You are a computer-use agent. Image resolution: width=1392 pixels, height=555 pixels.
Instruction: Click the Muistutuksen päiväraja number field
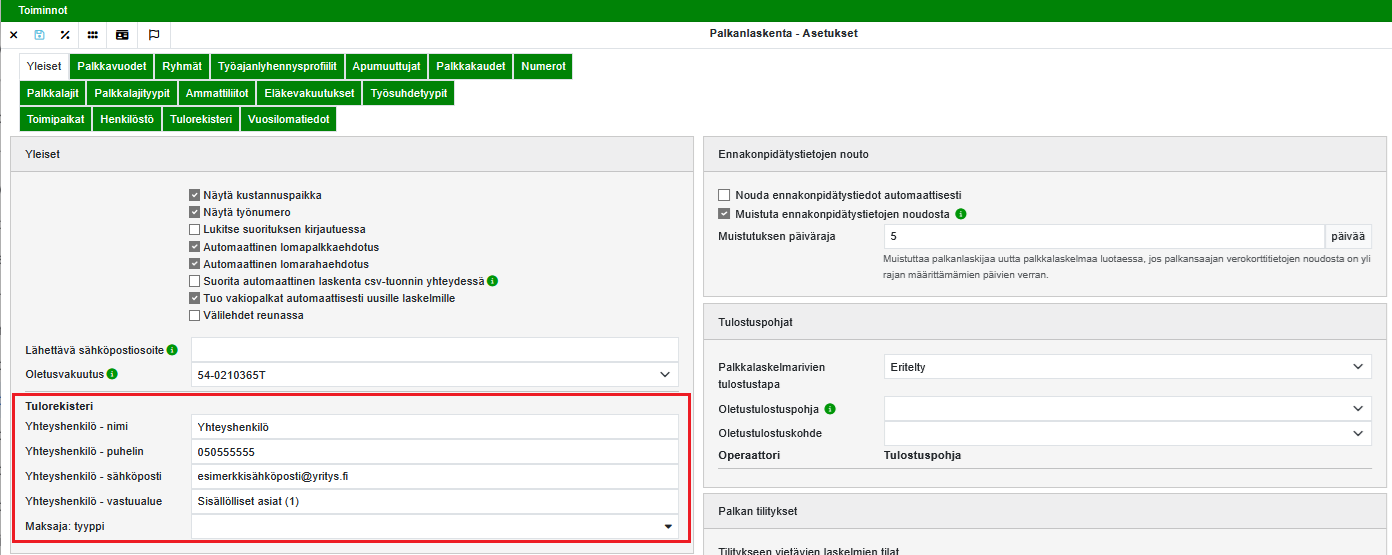click(1104, 237)
